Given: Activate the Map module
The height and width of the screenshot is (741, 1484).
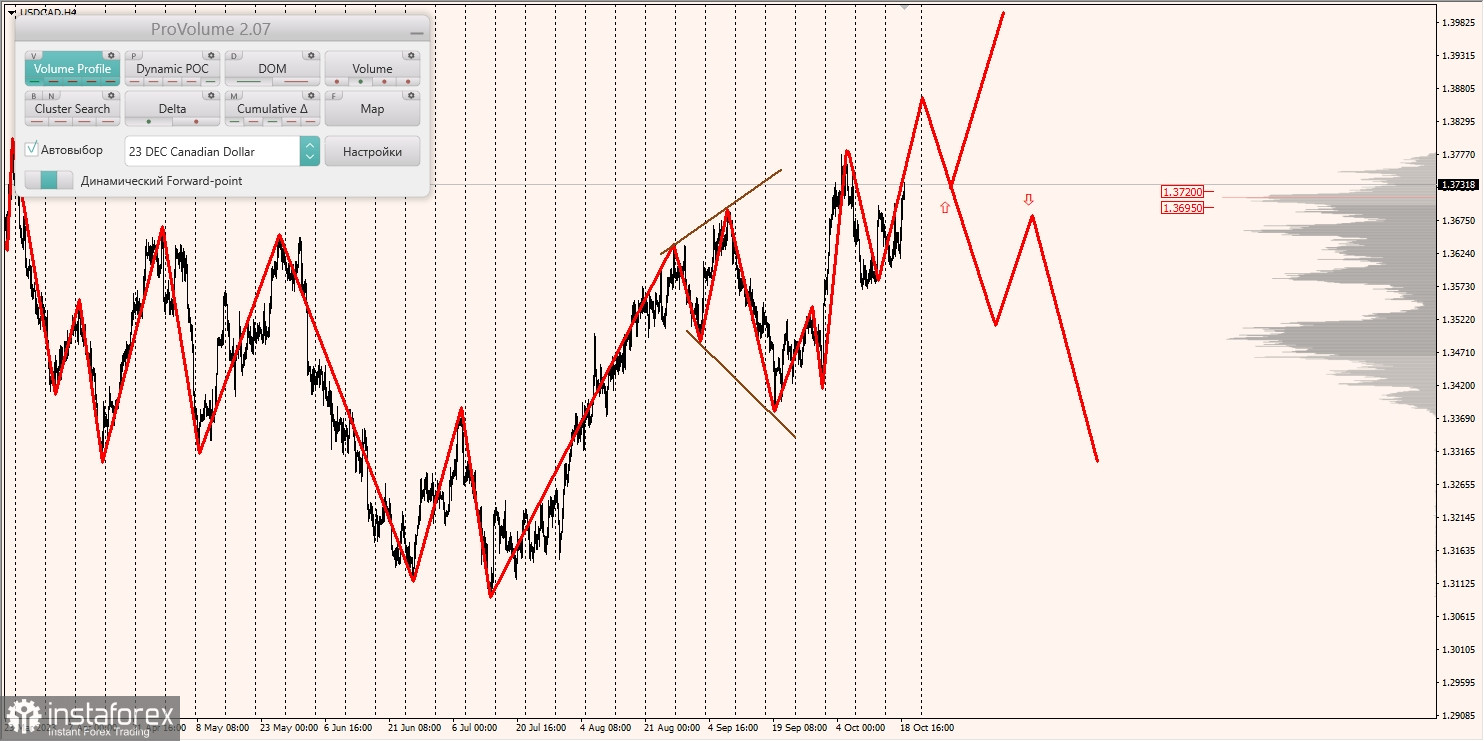Looking at the screenshot, I should [x=372, y=109].
